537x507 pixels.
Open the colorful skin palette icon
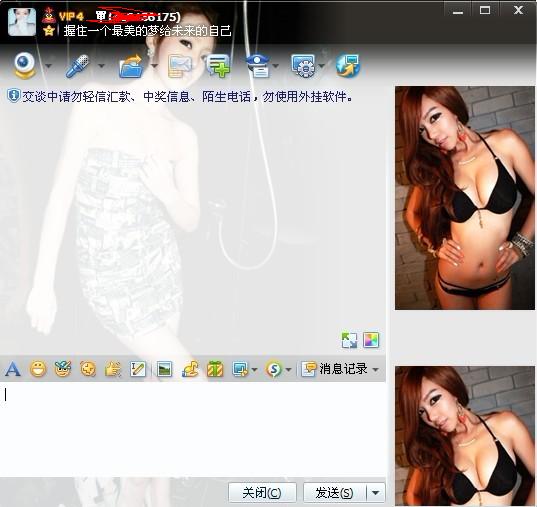tap(371, 340)
